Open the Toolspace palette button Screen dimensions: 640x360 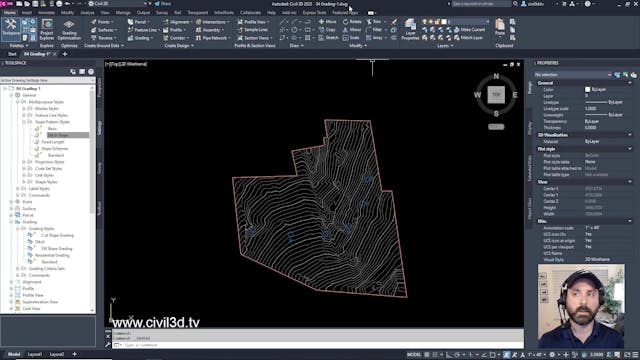tap(11, 29)
